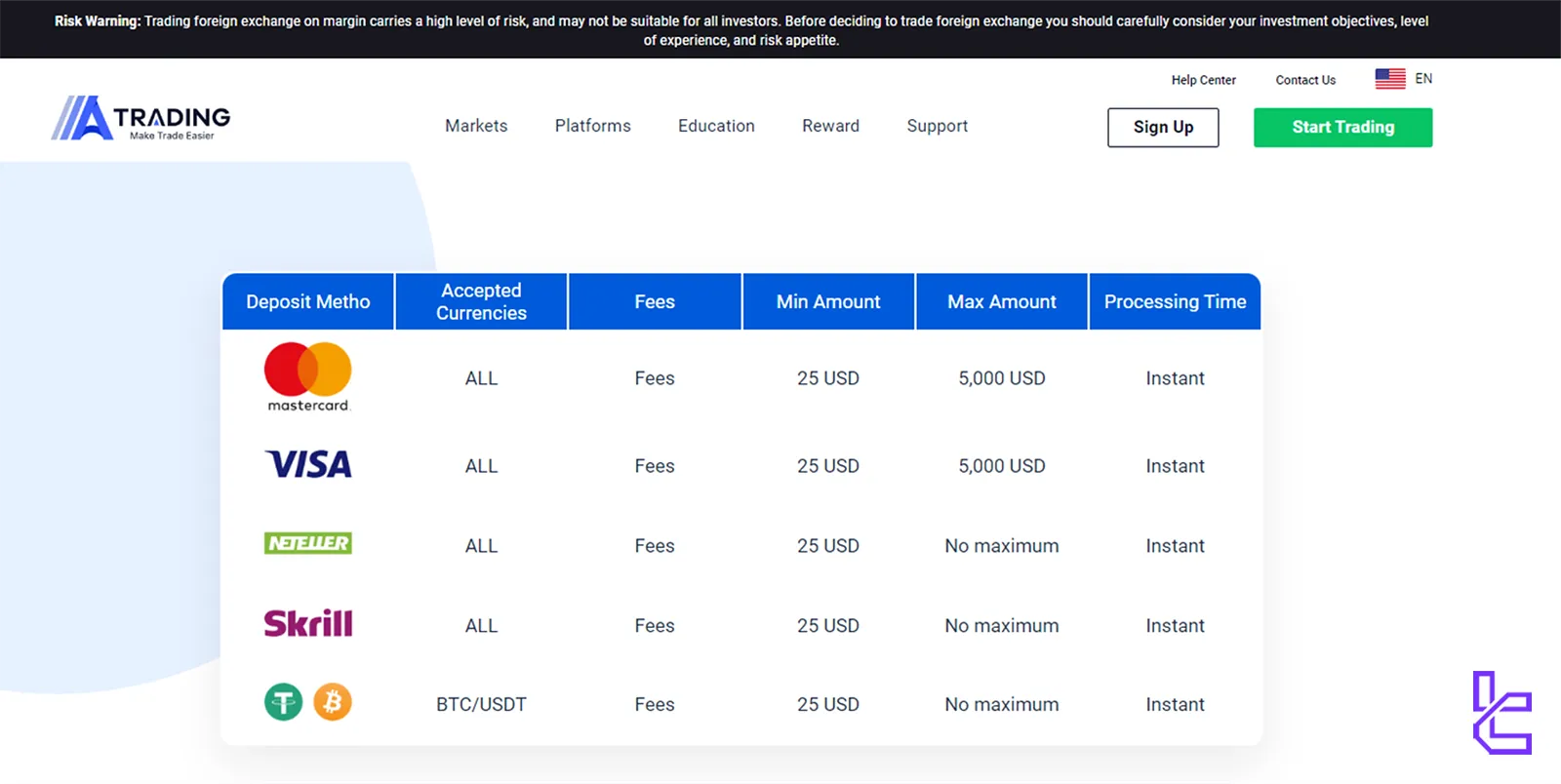
Task: Open the Platforms menu
Action: tap(593, 126)
